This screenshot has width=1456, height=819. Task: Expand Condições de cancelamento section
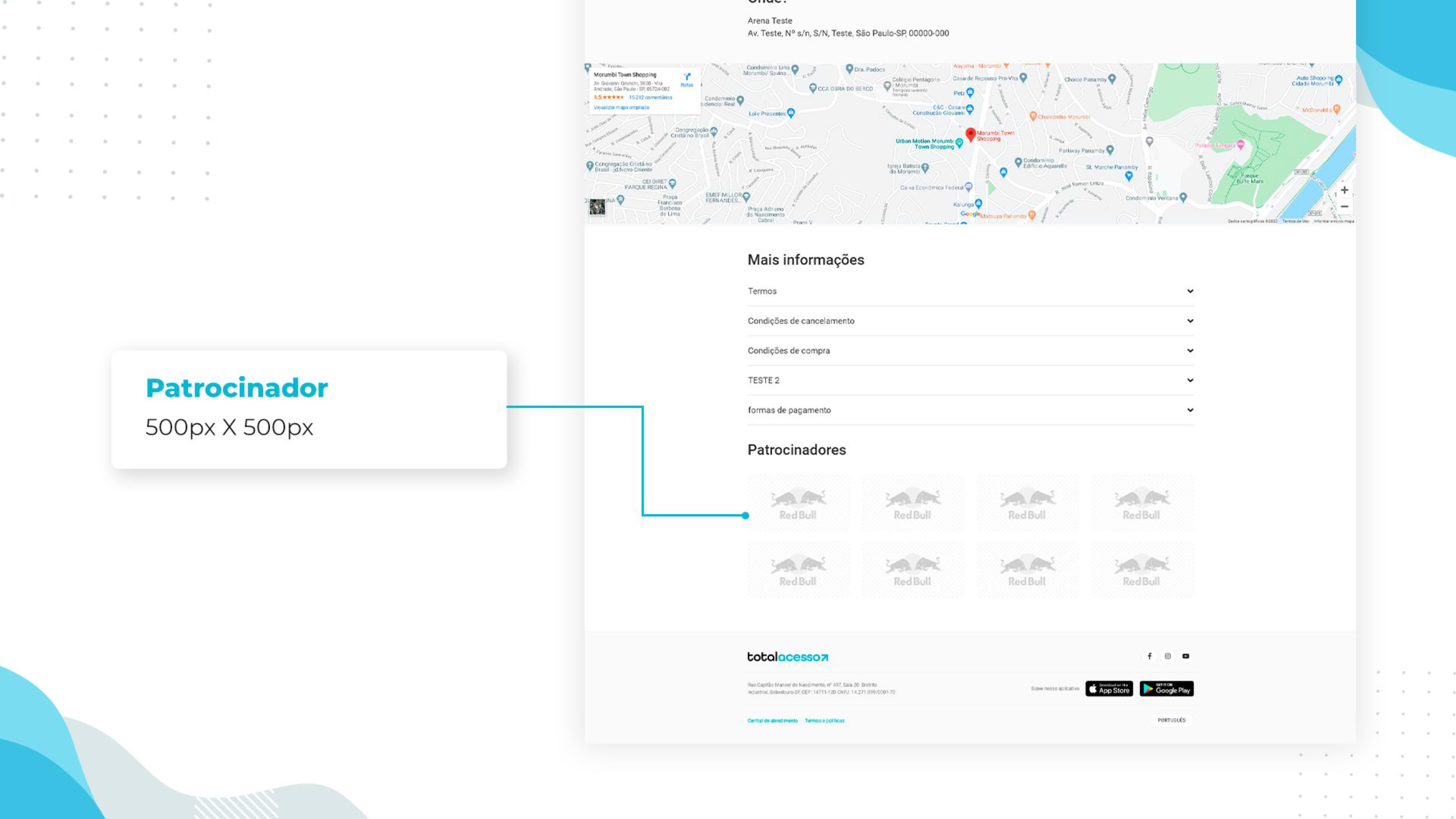coord(971,321)
